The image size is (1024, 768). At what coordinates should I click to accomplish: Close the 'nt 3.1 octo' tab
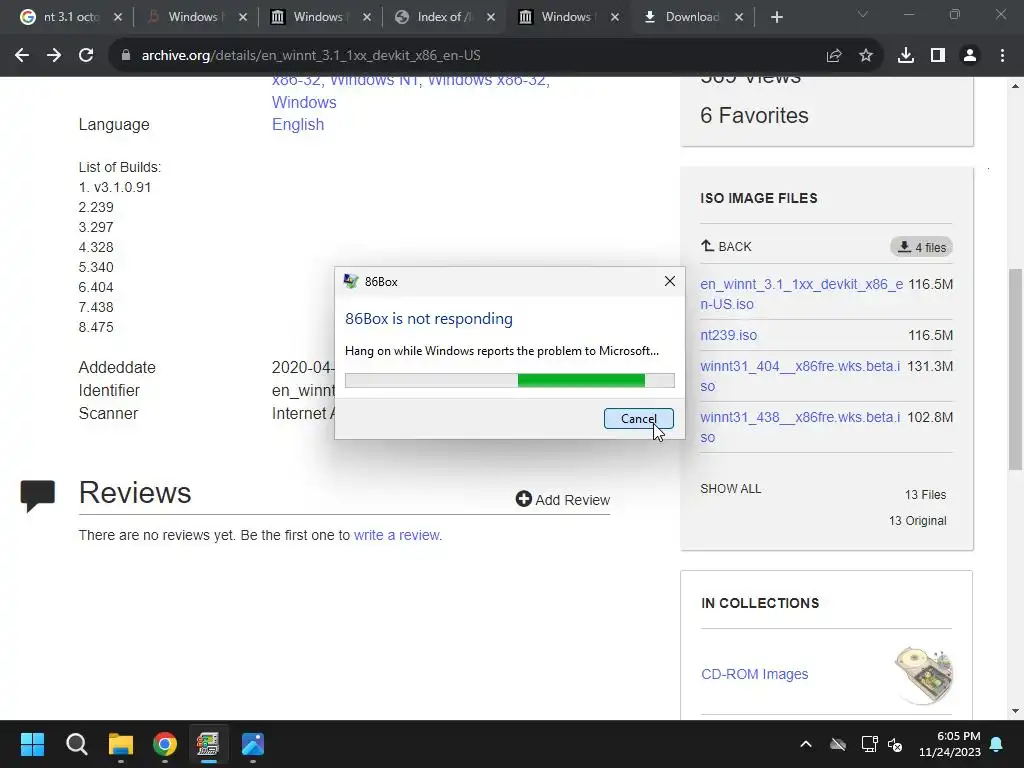(x=118, y=17)
